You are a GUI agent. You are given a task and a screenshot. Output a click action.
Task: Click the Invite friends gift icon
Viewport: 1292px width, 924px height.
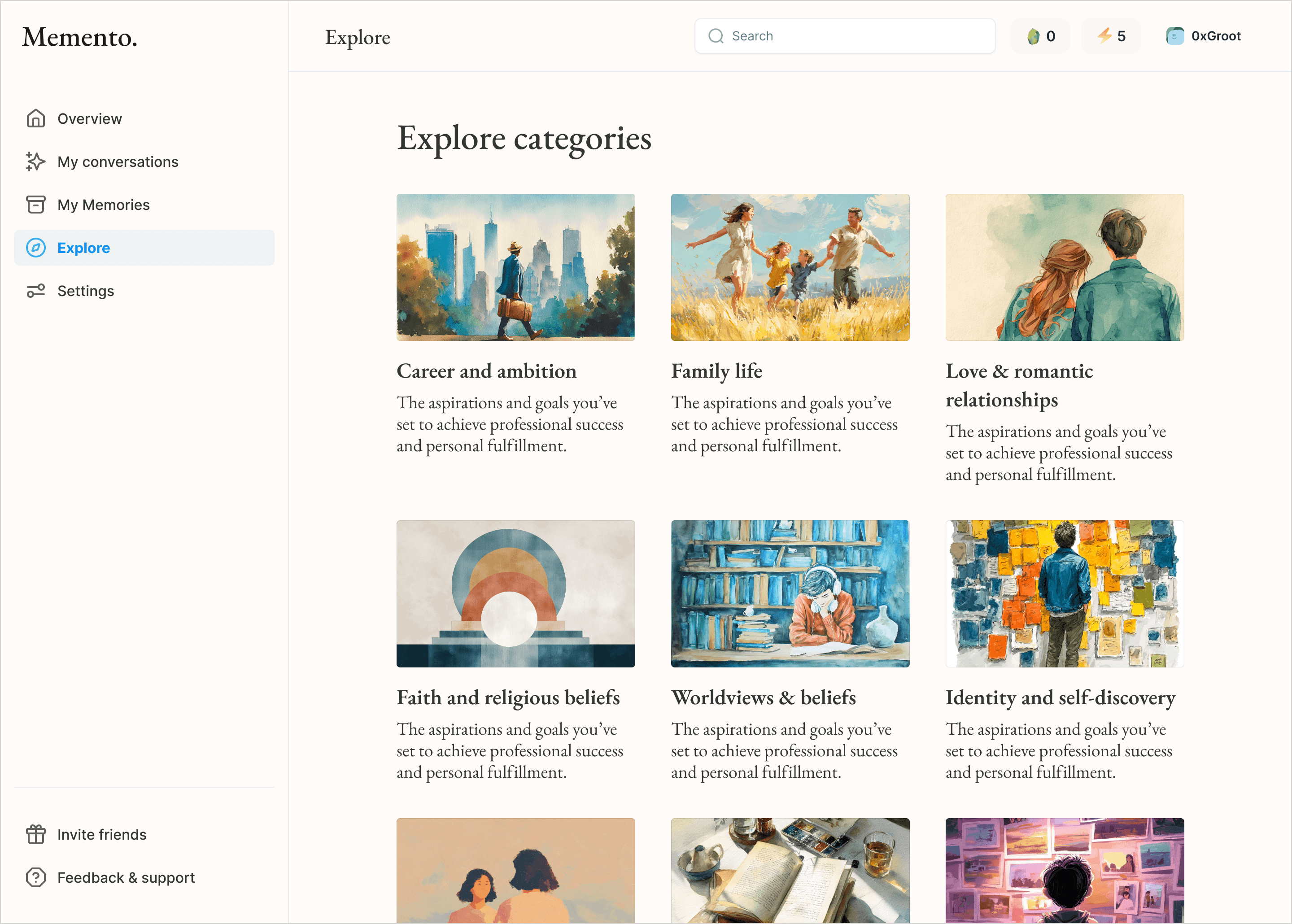35,834
